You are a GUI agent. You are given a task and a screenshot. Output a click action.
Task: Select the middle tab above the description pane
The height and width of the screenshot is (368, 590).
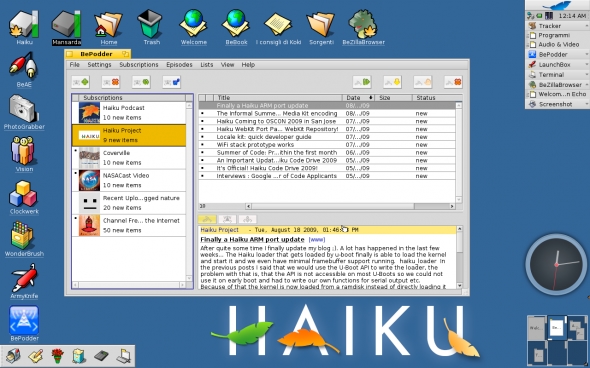[x=227, y=219]
